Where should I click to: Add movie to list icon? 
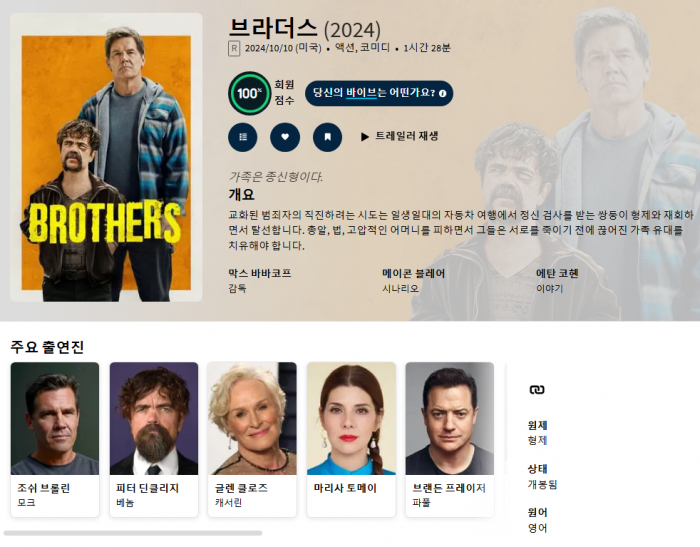242,137
